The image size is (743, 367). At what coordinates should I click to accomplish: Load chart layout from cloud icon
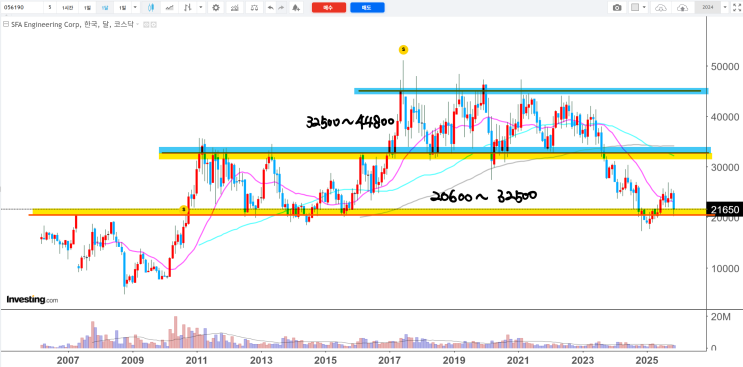click(661, 8)
